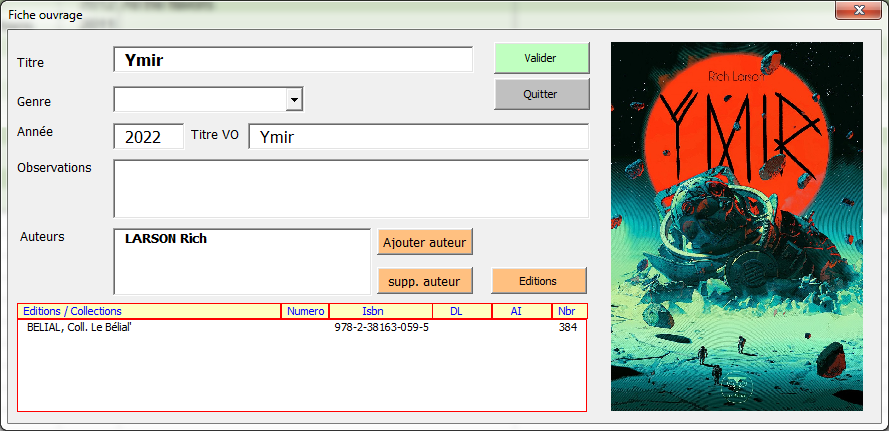The image size is (889, 434).
Task: Select author LARSON Rich in list
Action: pos(166,239)
